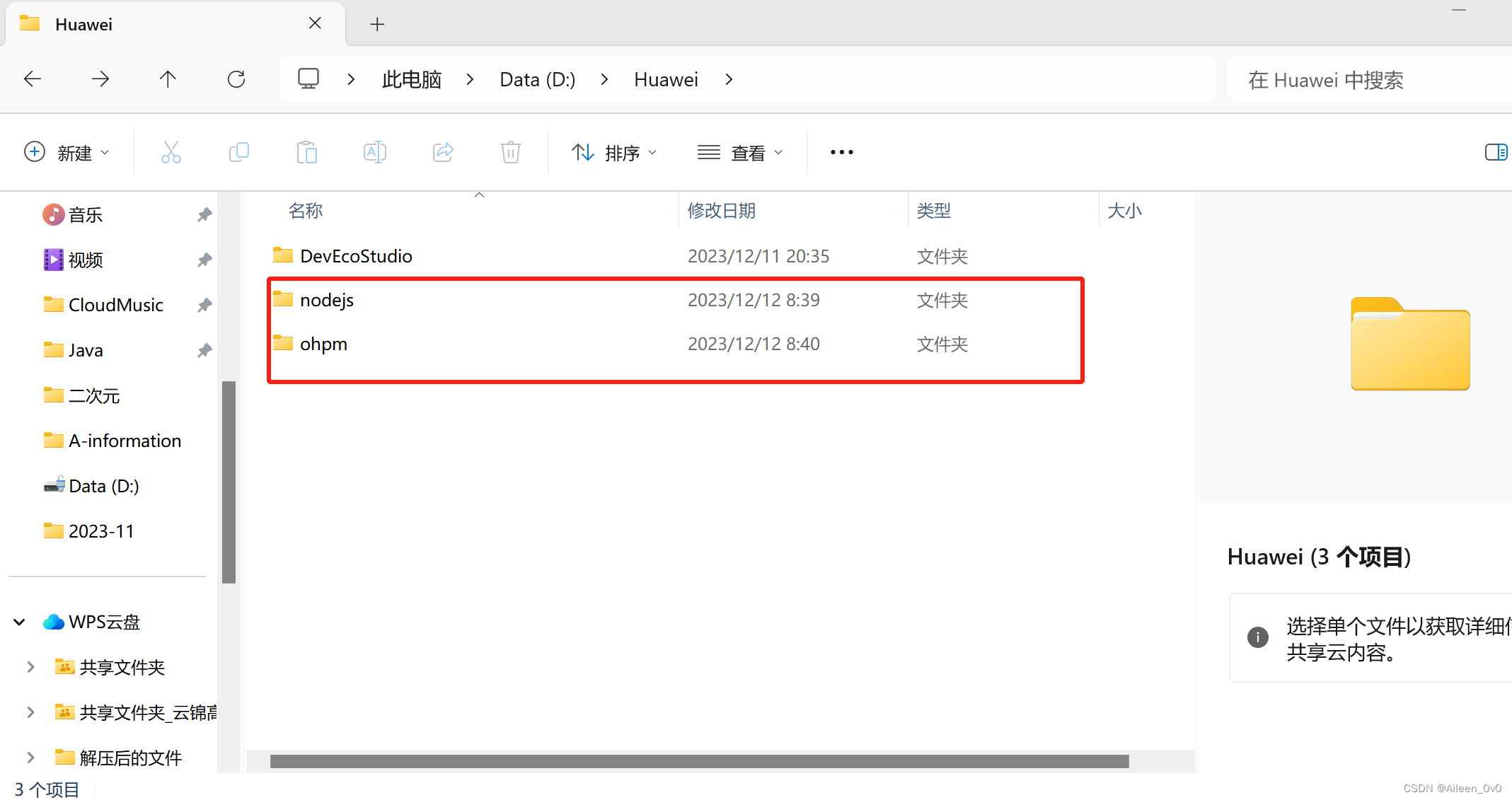Open the new tab plus button

377,25
